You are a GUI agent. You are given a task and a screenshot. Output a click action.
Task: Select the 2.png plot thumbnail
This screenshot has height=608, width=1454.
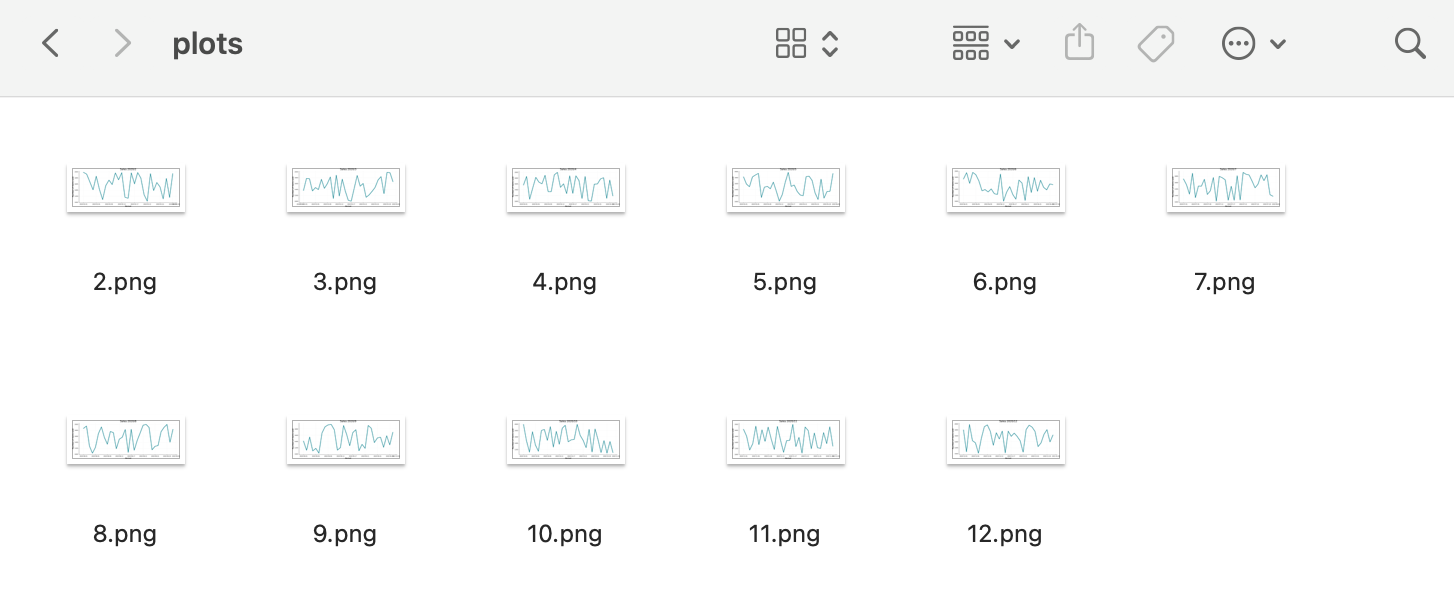126,187
